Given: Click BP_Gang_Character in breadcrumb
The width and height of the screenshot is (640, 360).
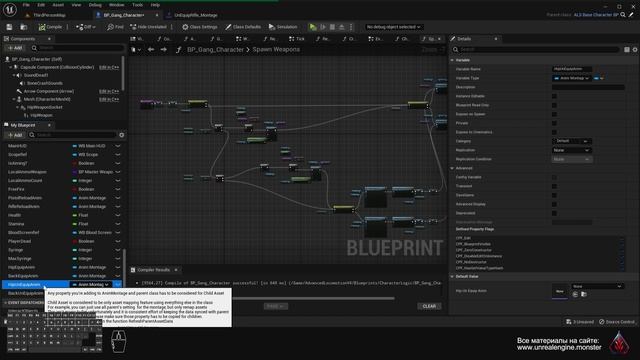Looking at the screenshot, I should (215, 49).
